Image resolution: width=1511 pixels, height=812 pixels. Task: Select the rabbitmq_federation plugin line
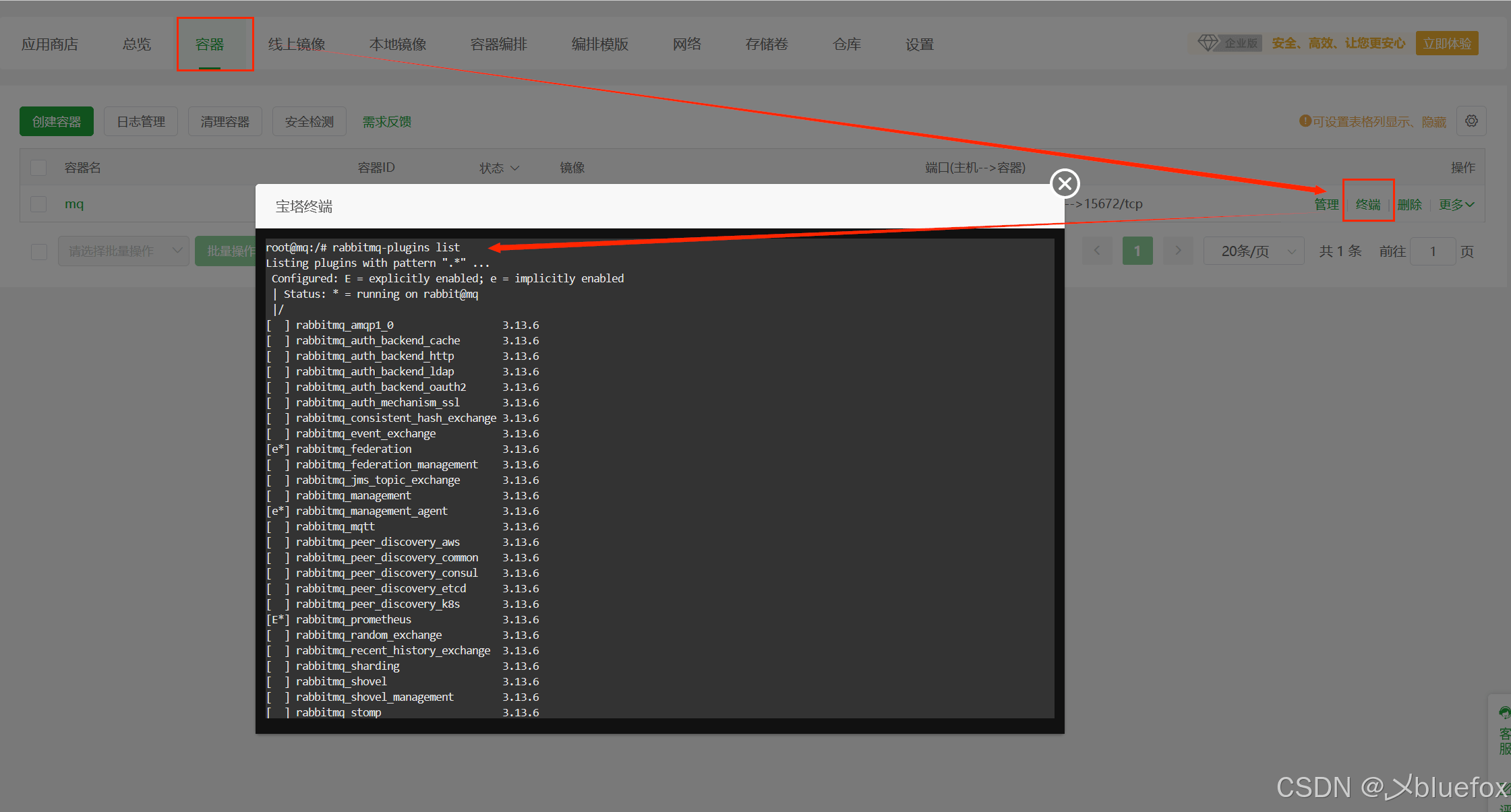click(x=403, y=449)
